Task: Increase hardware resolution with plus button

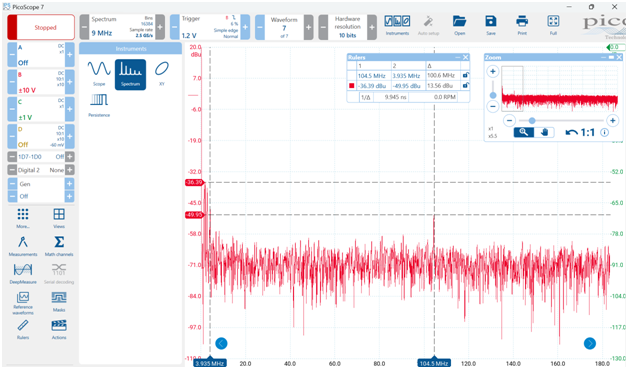Action: (372, 27)
